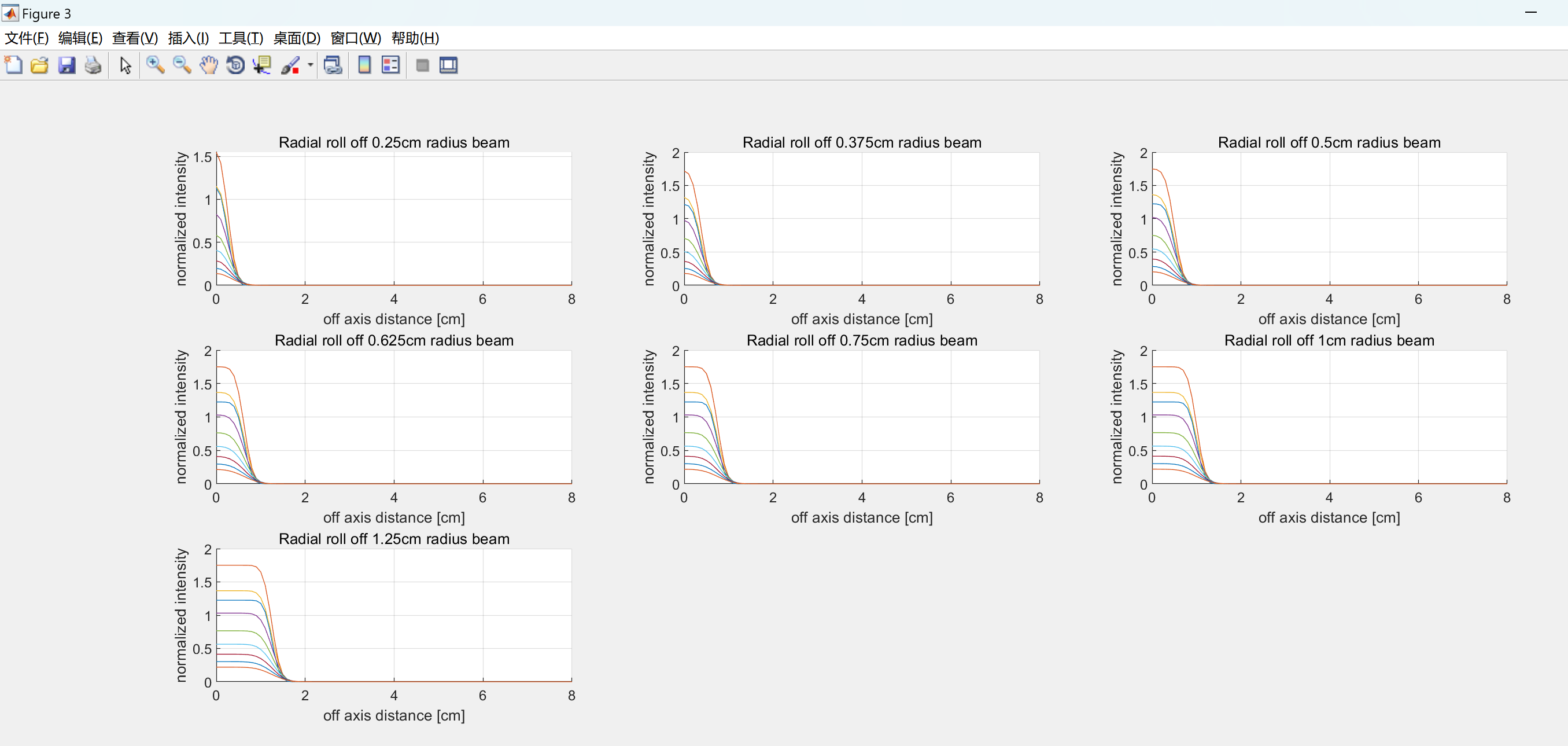Screen dimensions: 1568x746
Task: Insert colorbar from toolbar
Action: pos(364,65)
